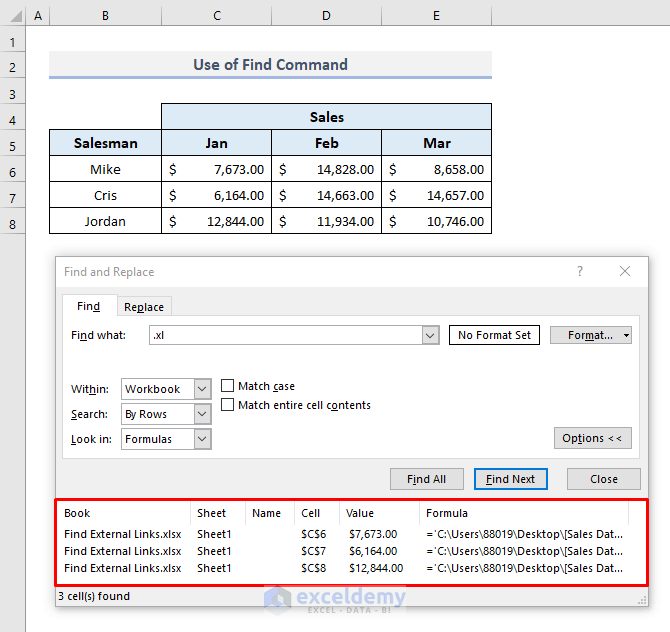Expand the Search By Rows dropdown
Image resolution: width=670 pixels, height=632 pixels.
202,414
